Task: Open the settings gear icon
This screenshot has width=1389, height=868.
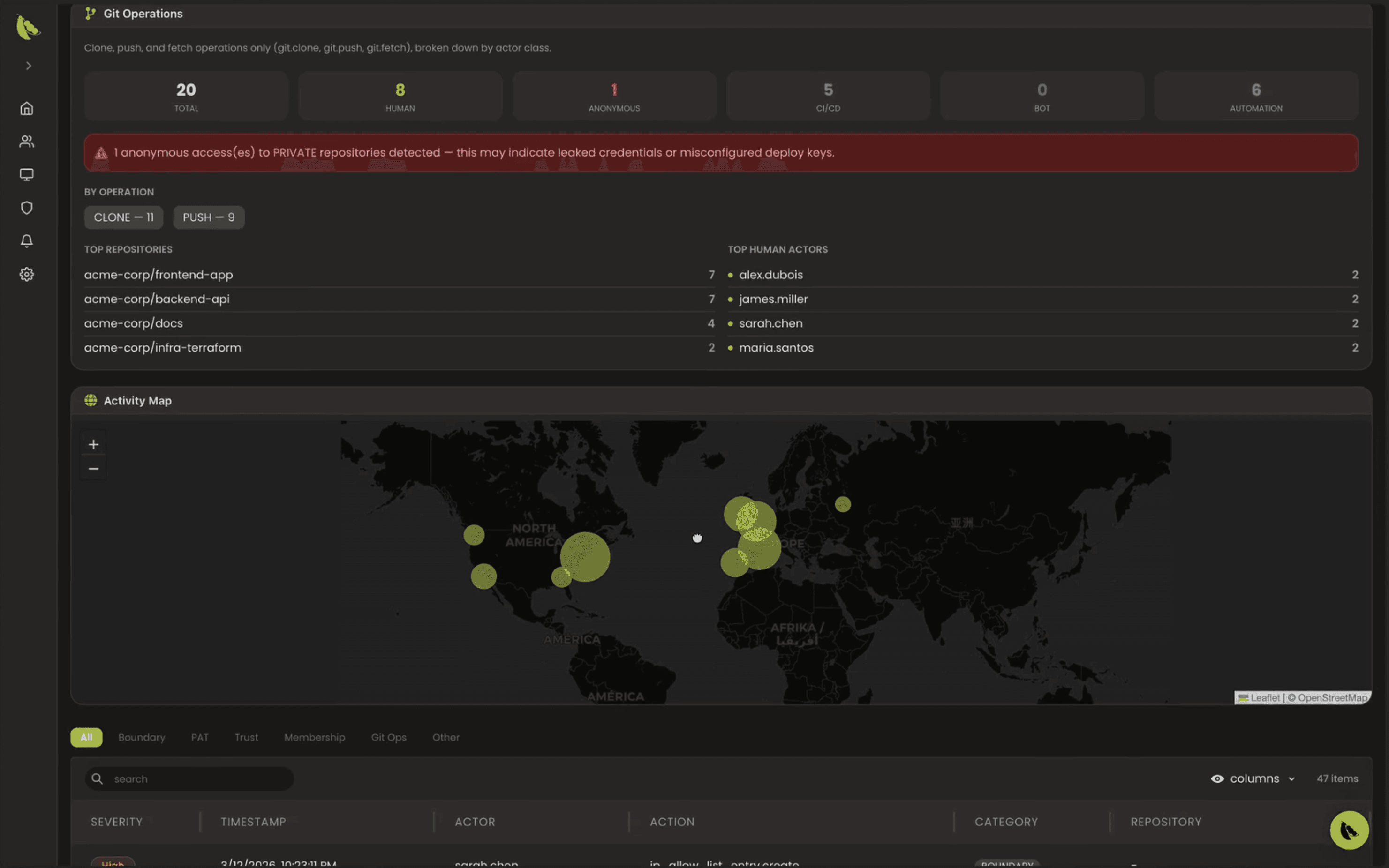Action: (26, 274)
